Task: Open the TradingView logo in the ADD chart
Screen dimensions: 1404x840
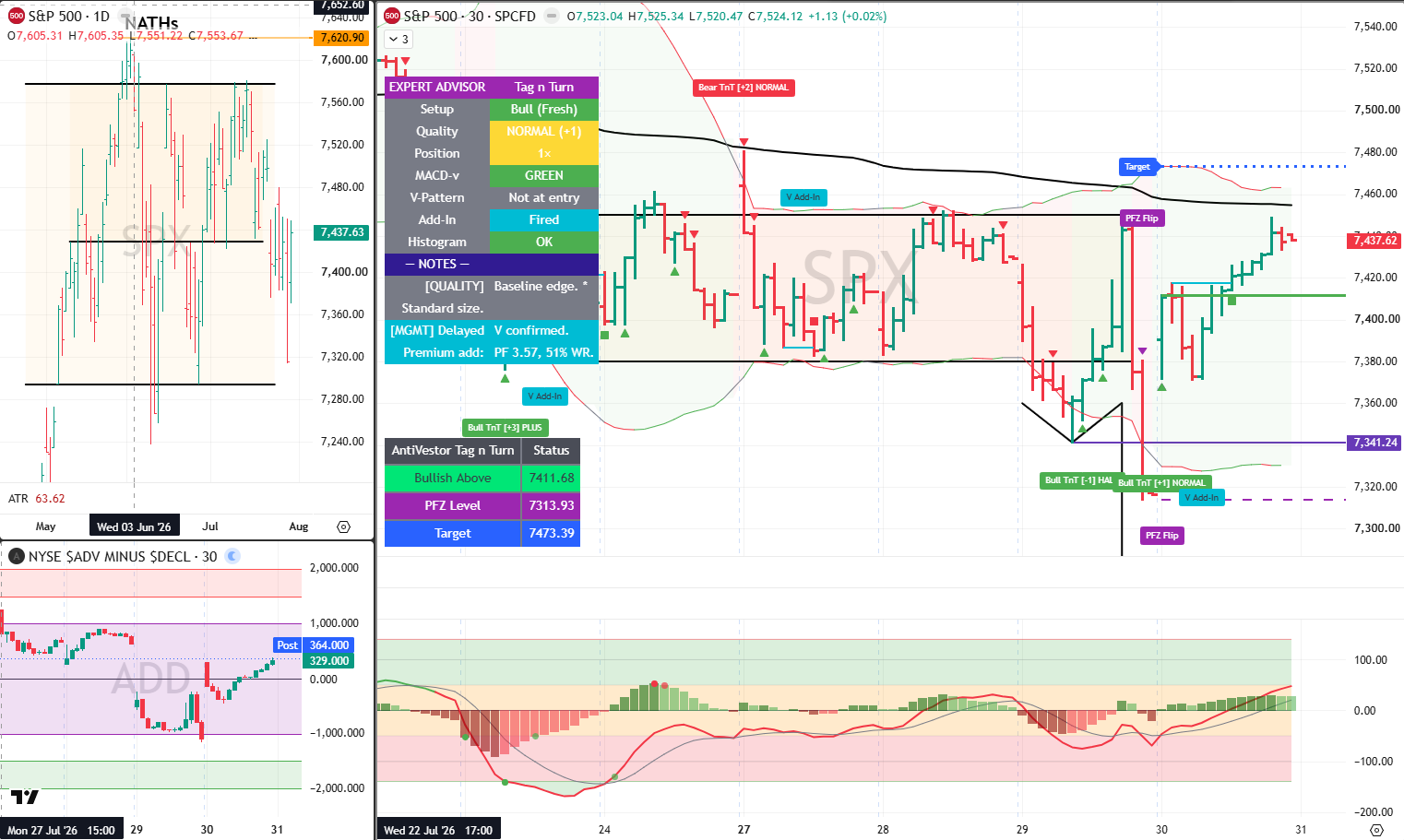Action: click(25, 798)
